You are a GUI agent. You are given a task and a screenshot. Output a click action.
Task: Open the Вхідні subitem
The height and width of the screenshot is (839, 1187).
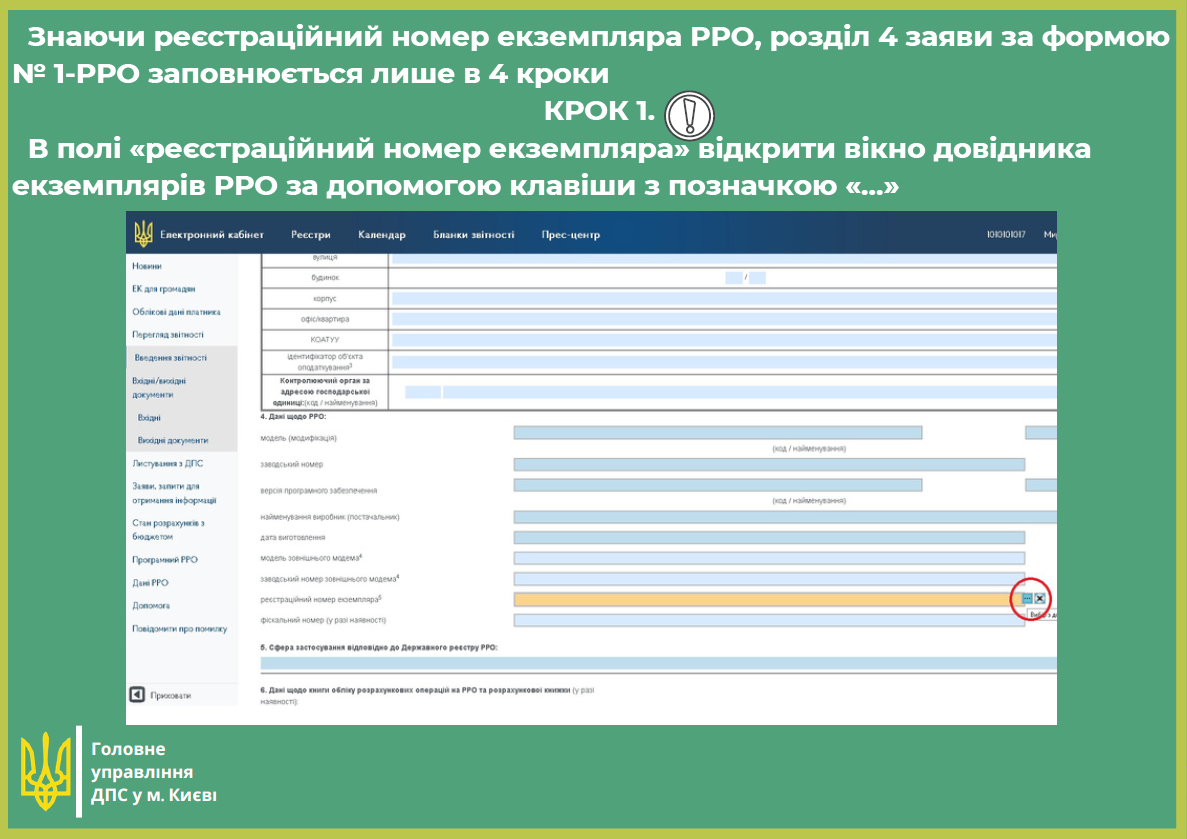149,417
